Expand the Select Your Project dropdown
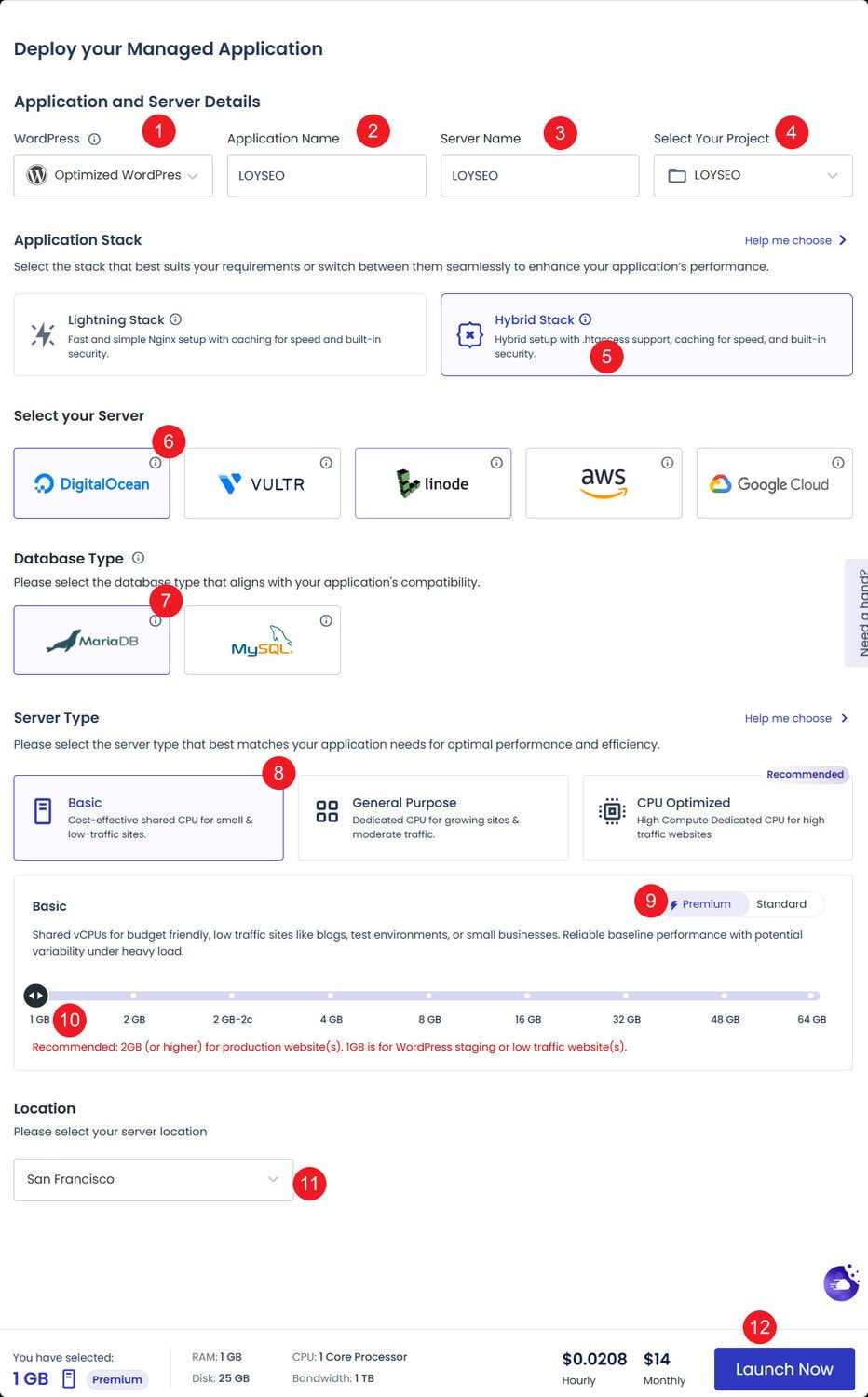Image resolution: width=868 pixels, height=1397 pixels. coord(753,176)
